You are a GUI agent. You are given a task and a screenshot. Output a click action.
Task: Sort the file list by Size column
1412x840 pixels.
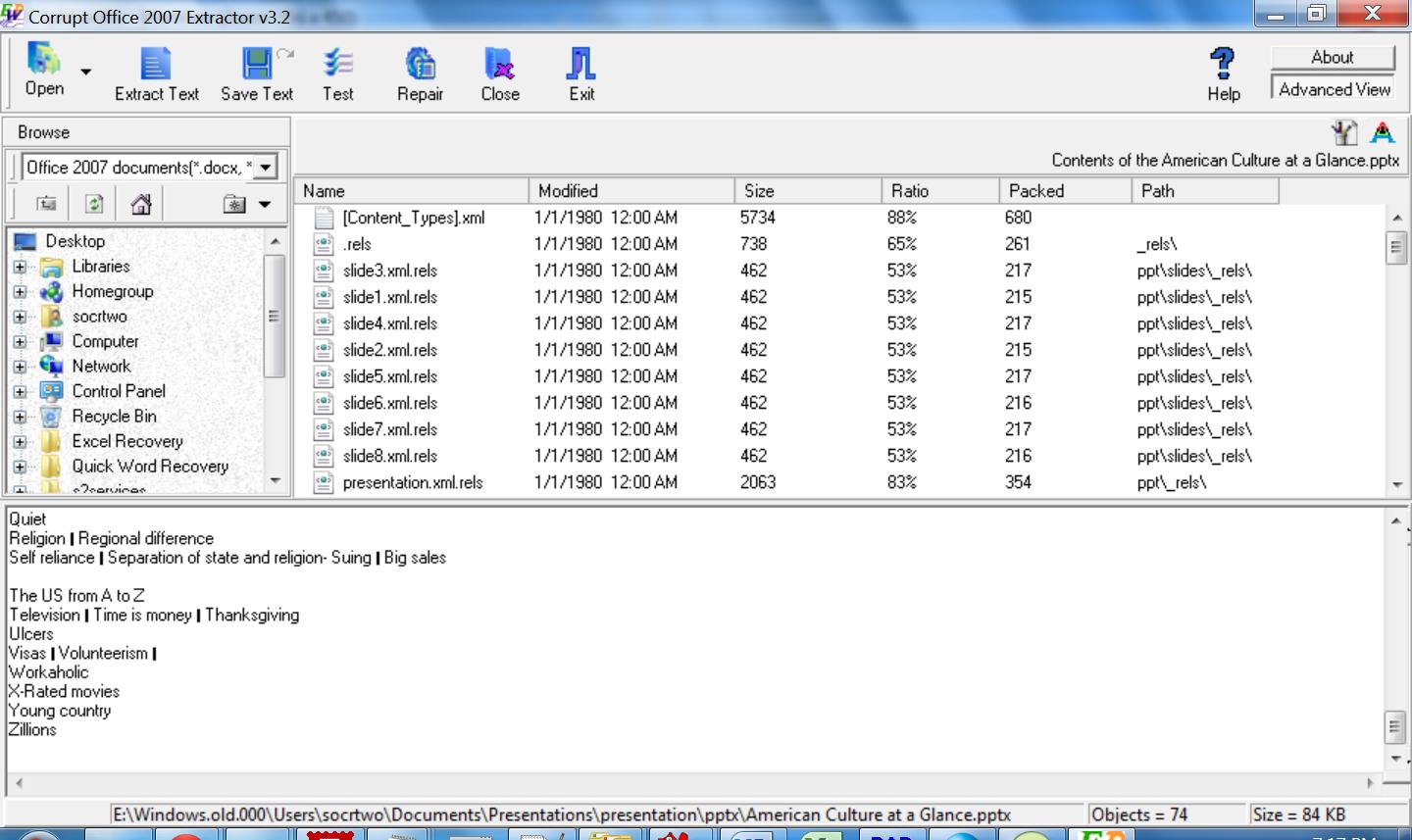click(x=807, y=191)
